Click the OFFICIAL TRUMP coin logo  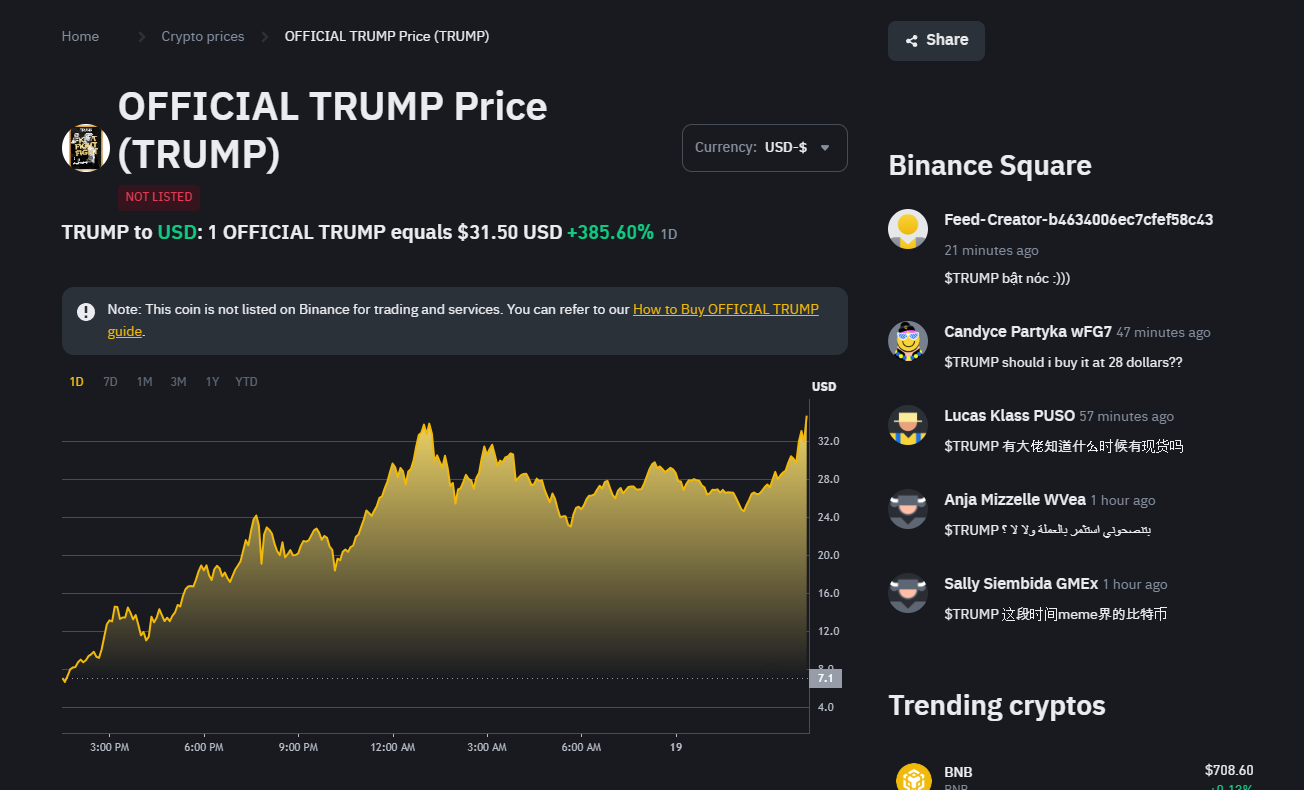pyautogui.click(x=86, y=148)
